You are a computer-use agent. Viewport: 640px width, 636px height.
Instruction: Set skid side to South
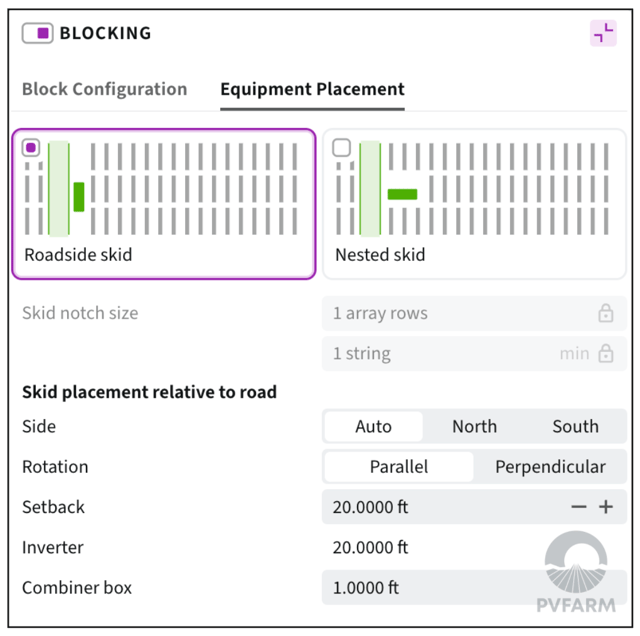575,427
